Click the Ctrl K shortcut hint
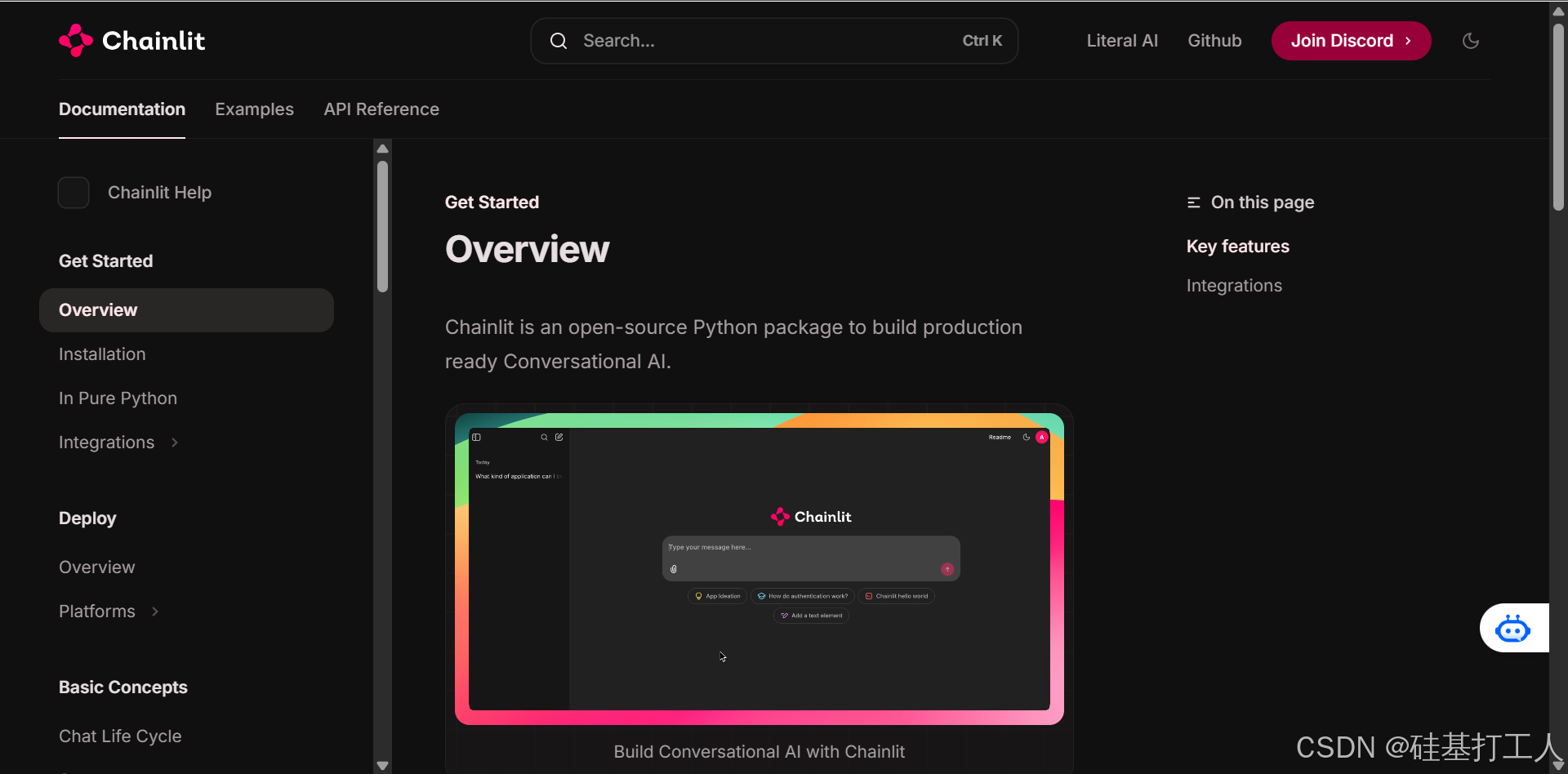The image size is (1568, 774). click(x=982, y=41)
